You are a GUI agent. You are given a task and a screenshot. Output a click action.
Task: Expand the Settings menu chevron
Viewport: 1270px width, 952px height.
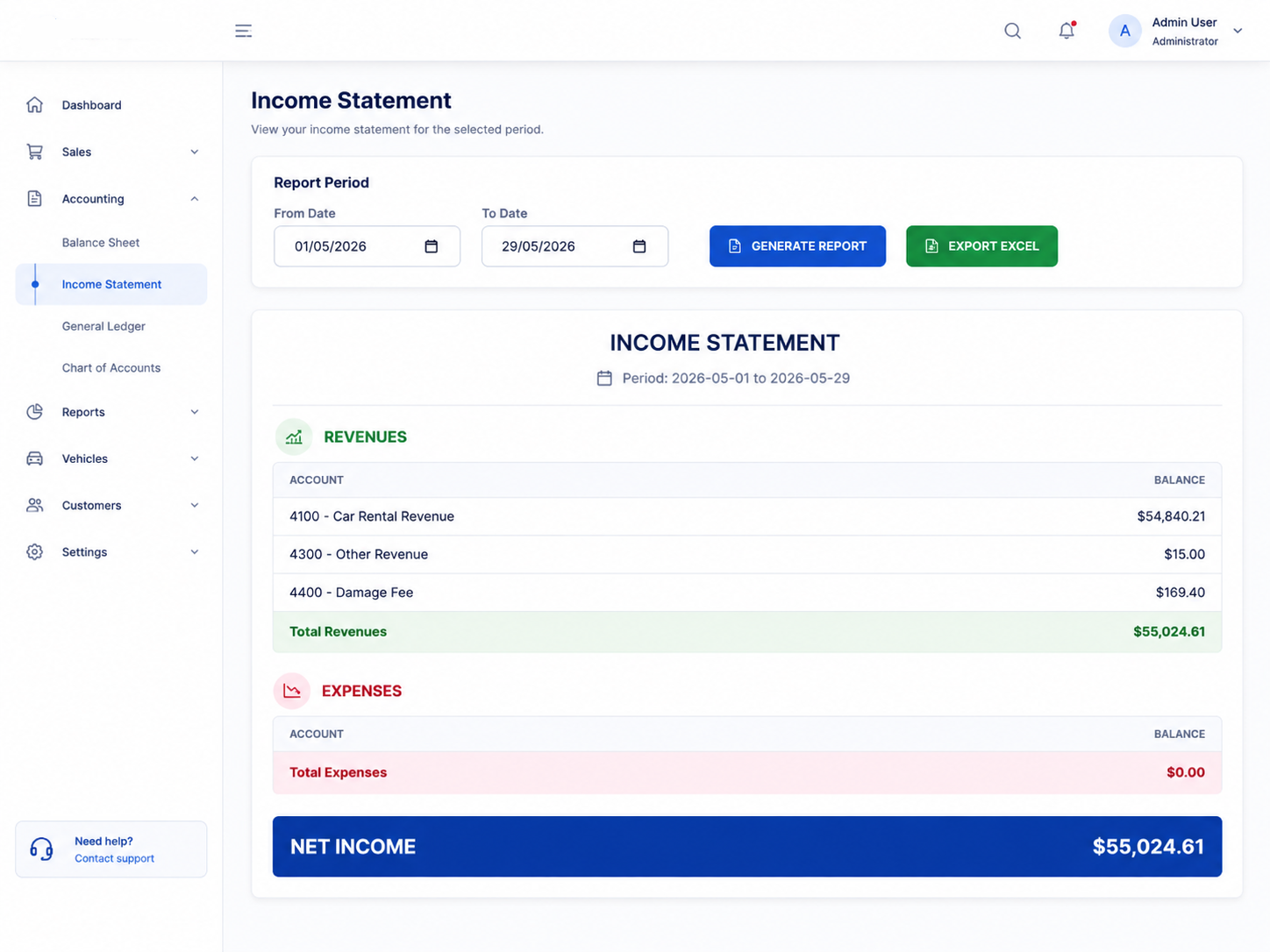tap(195, 552)
